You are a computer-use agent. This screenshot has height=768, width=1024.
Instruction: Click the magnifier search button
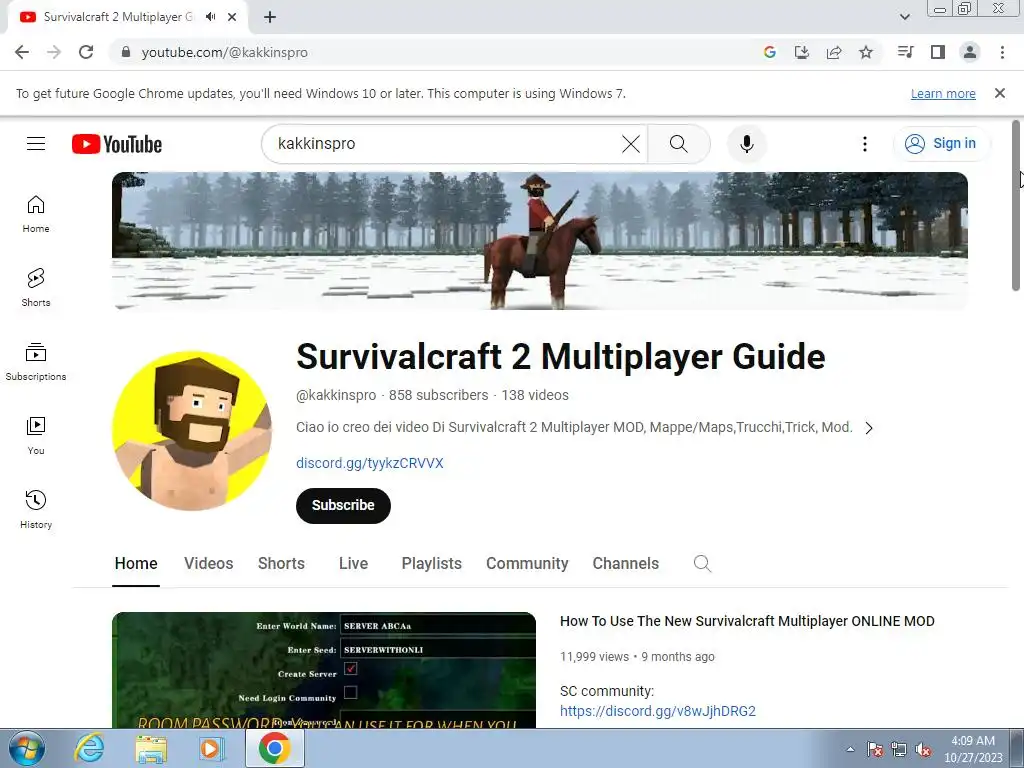[679, 144]
